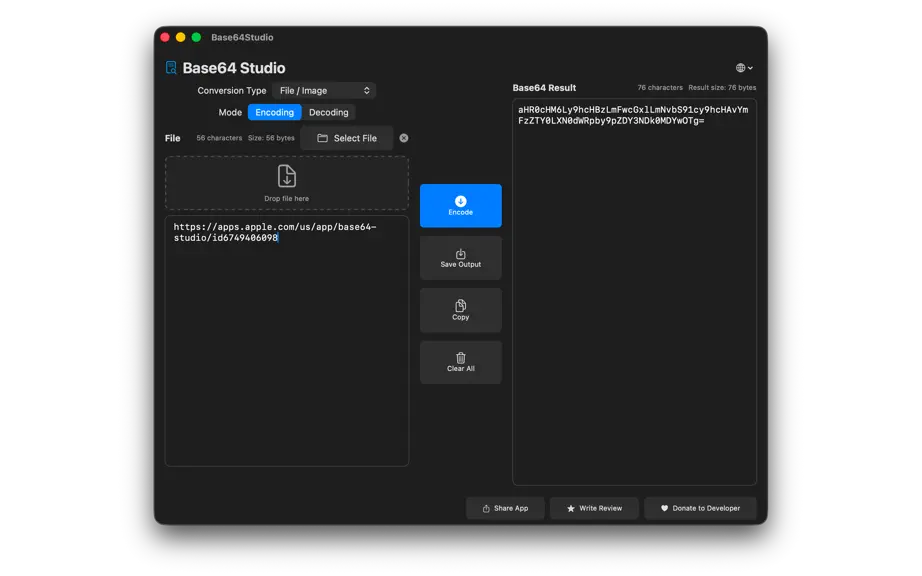The image size is (922, 576).
Task: Click the clipboard icon above Copy
Action: (460, 306)
